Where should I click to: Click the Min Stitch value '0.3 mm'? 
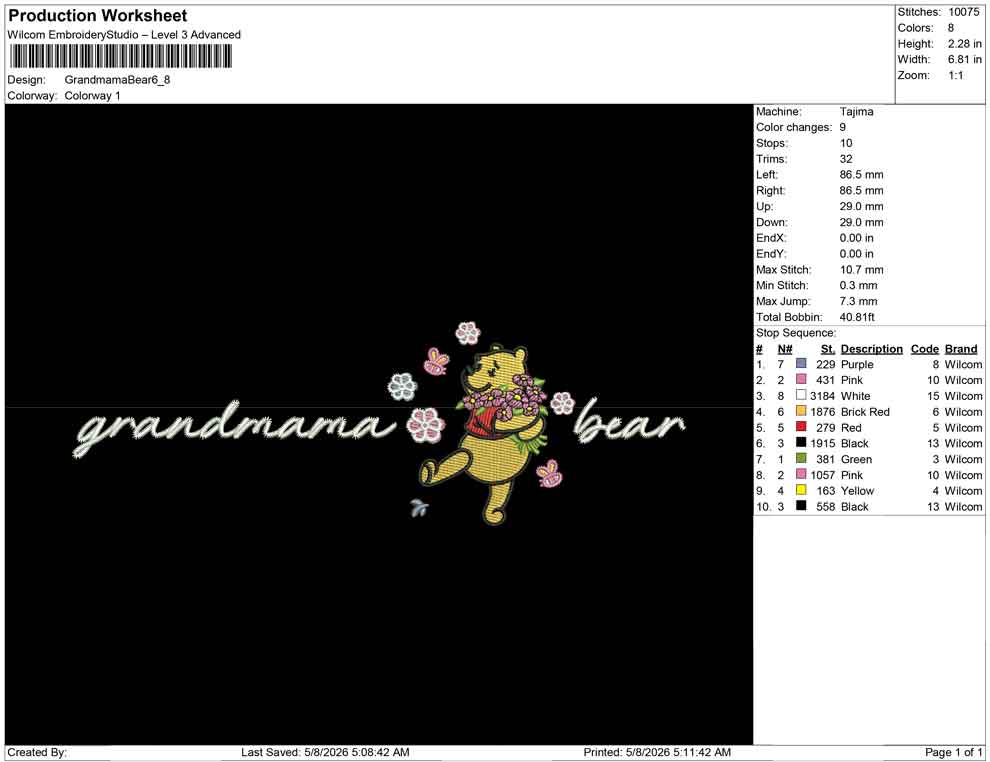coord(858,285)
